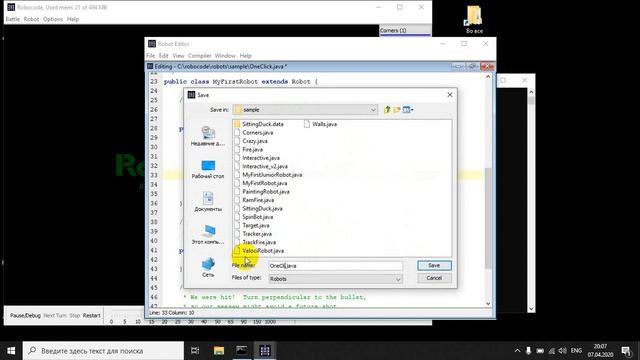Open Options menu in Robocode window
This screenshot has width=640, height=360.
[53, 19]
